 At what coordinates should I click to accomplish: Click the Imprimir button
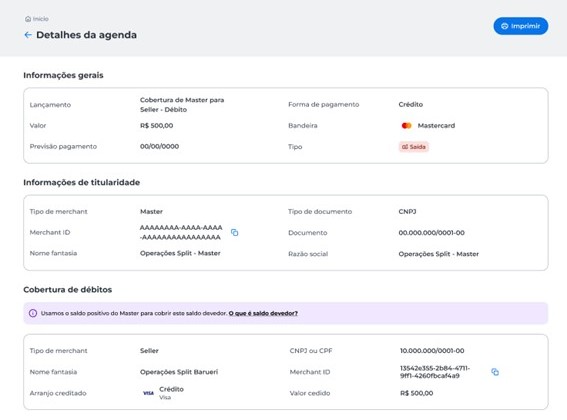click(521, 26)
